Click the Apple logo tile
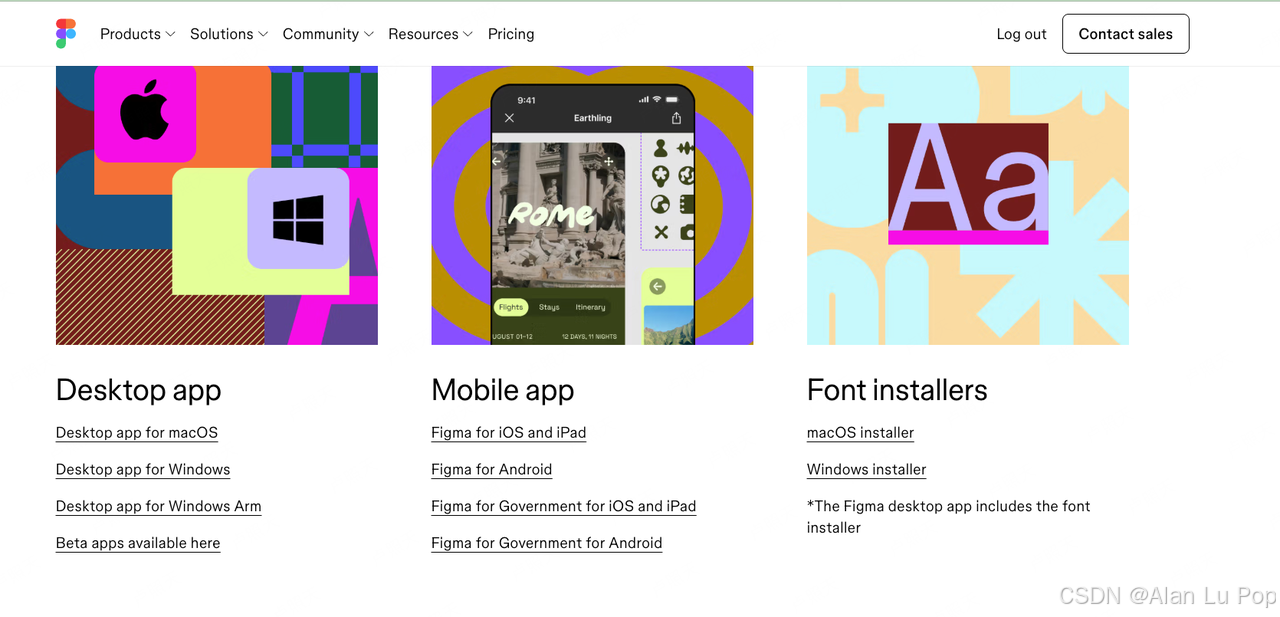Viewport: 1280px width, 617px height. (145, 112)
